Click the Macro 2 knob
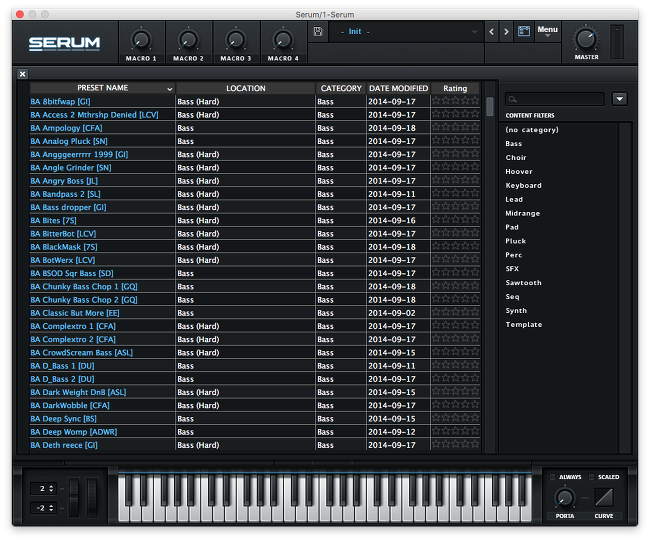This screenshot has width=650, height=541. [188, 40]
